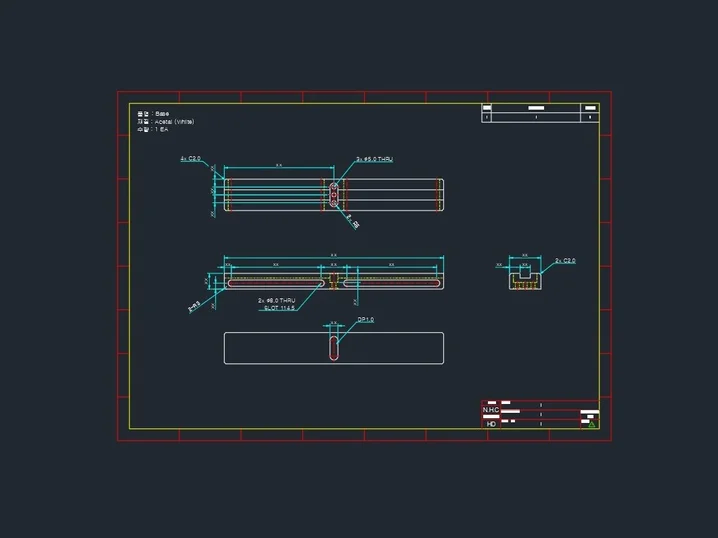Click the Acetal (White) material note
The image size is (718, 538).
click(x=174, y=121)
